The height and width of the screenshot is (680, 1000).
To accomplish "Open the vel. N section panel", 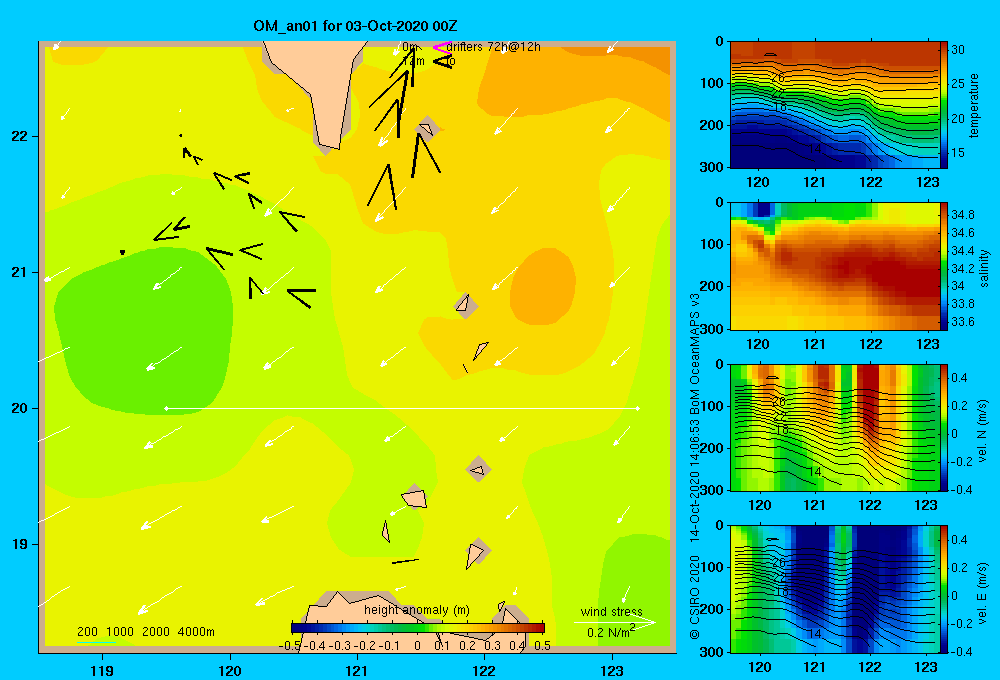I will point(835,427).
